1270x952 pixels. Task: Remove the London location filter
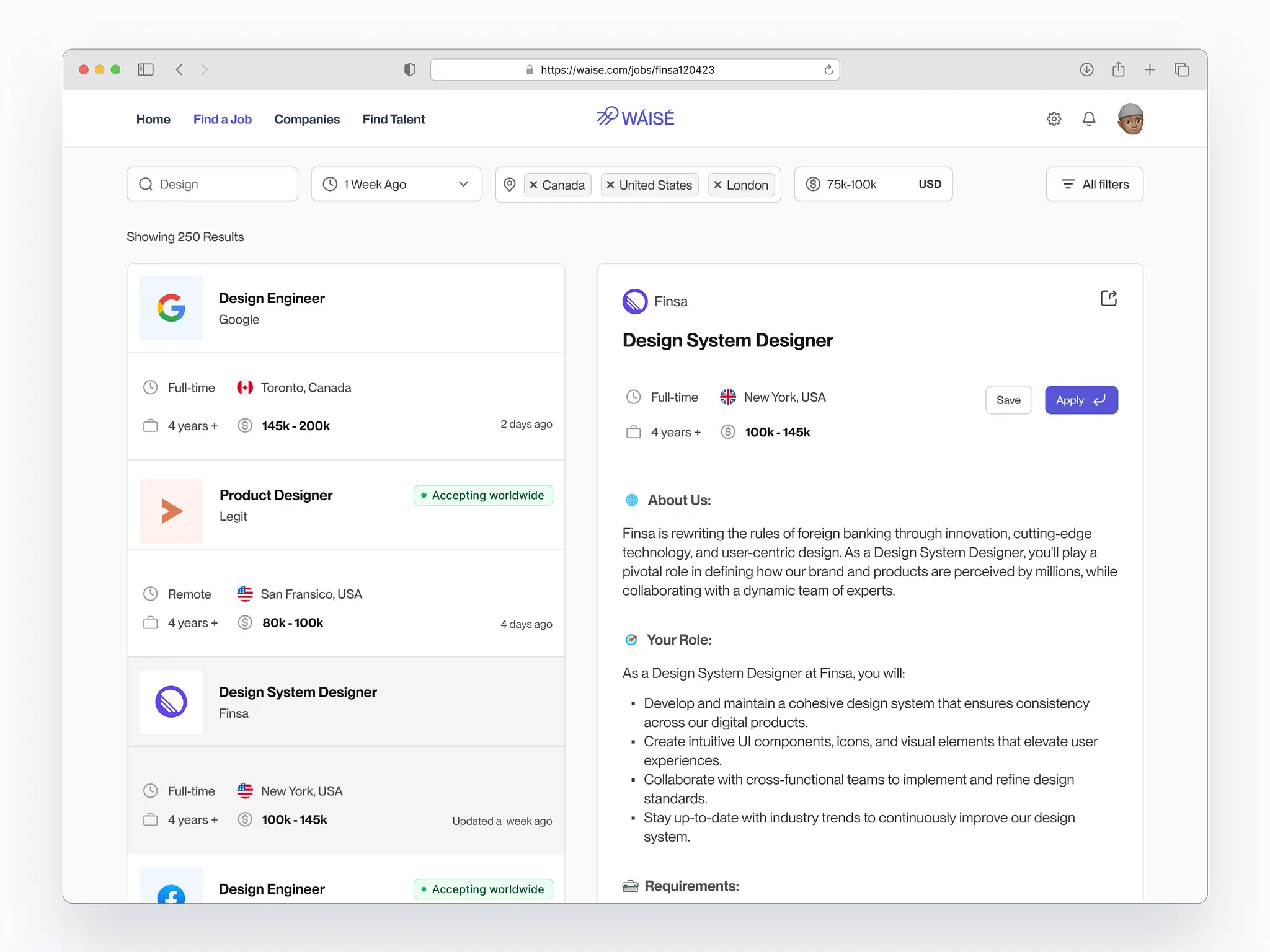point(717,185)
